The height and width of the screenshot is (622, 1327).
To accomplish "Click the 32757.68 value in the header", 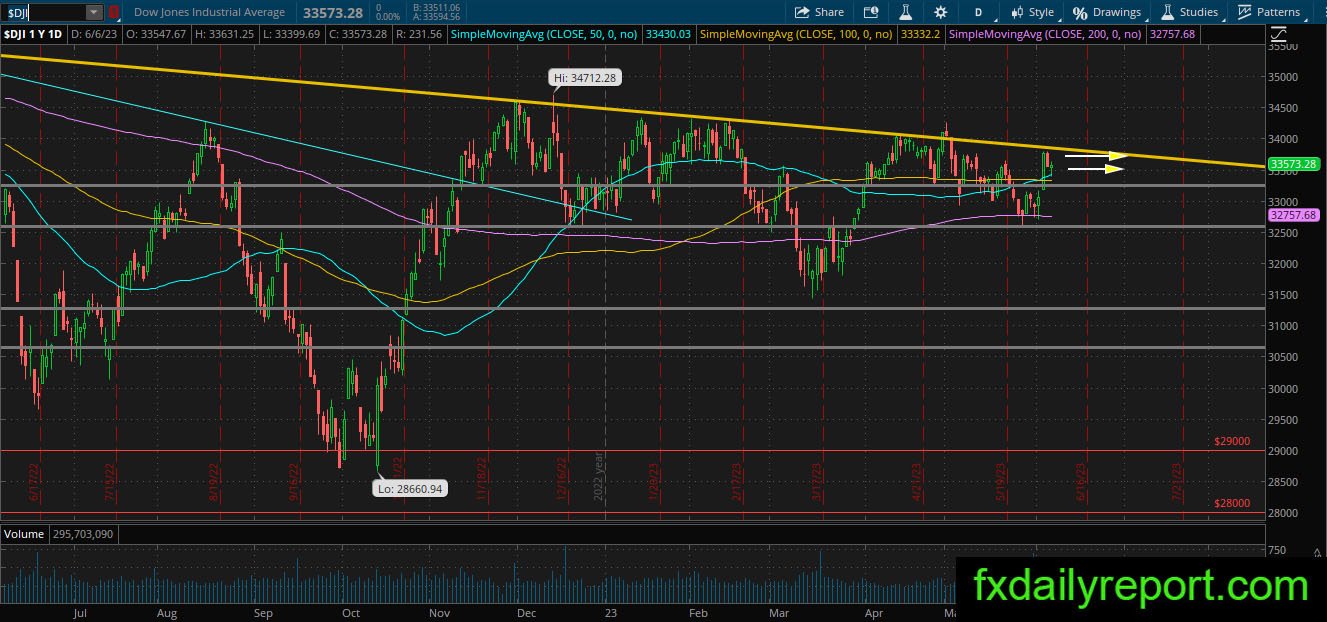I will (x=1174, y=34).
